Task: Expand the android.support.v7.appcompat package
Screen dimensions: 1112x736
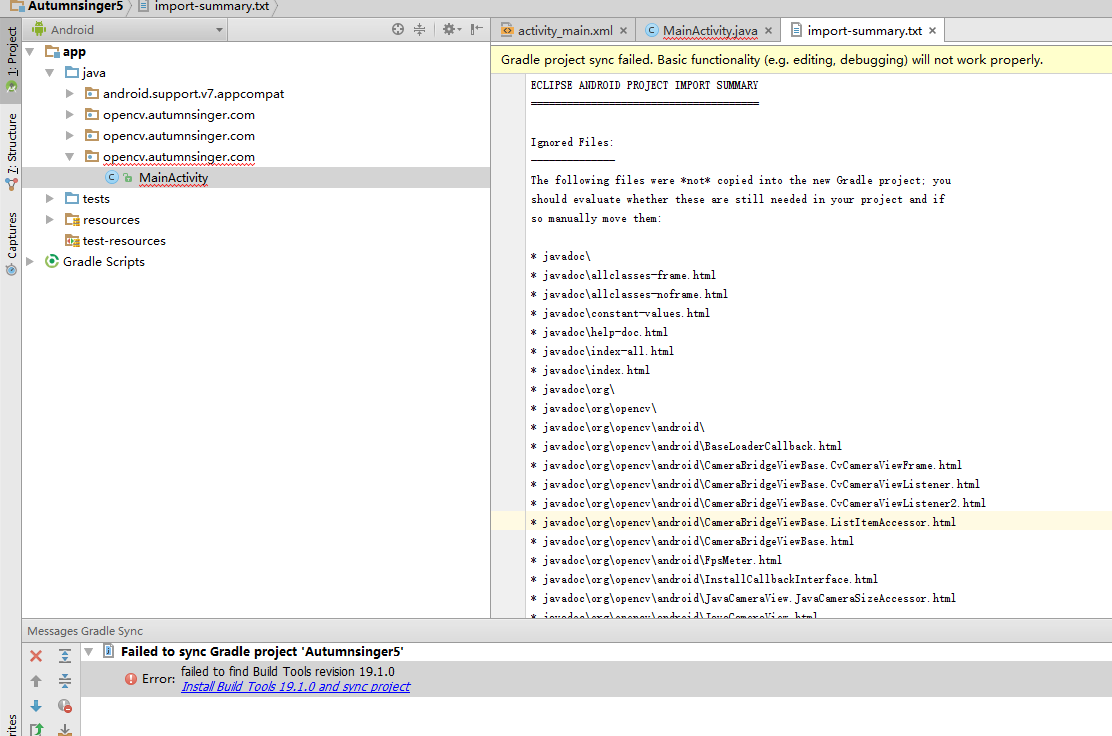Action: point(69,94)
